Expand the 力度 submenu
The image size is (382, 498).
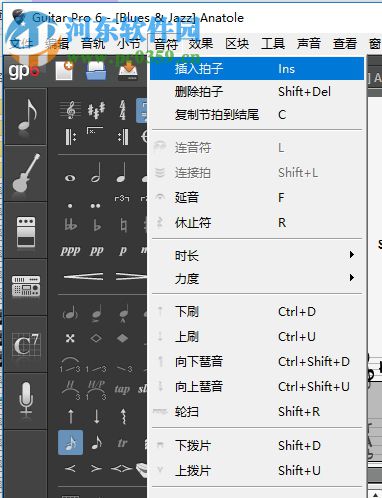click(x=257, y=278)
